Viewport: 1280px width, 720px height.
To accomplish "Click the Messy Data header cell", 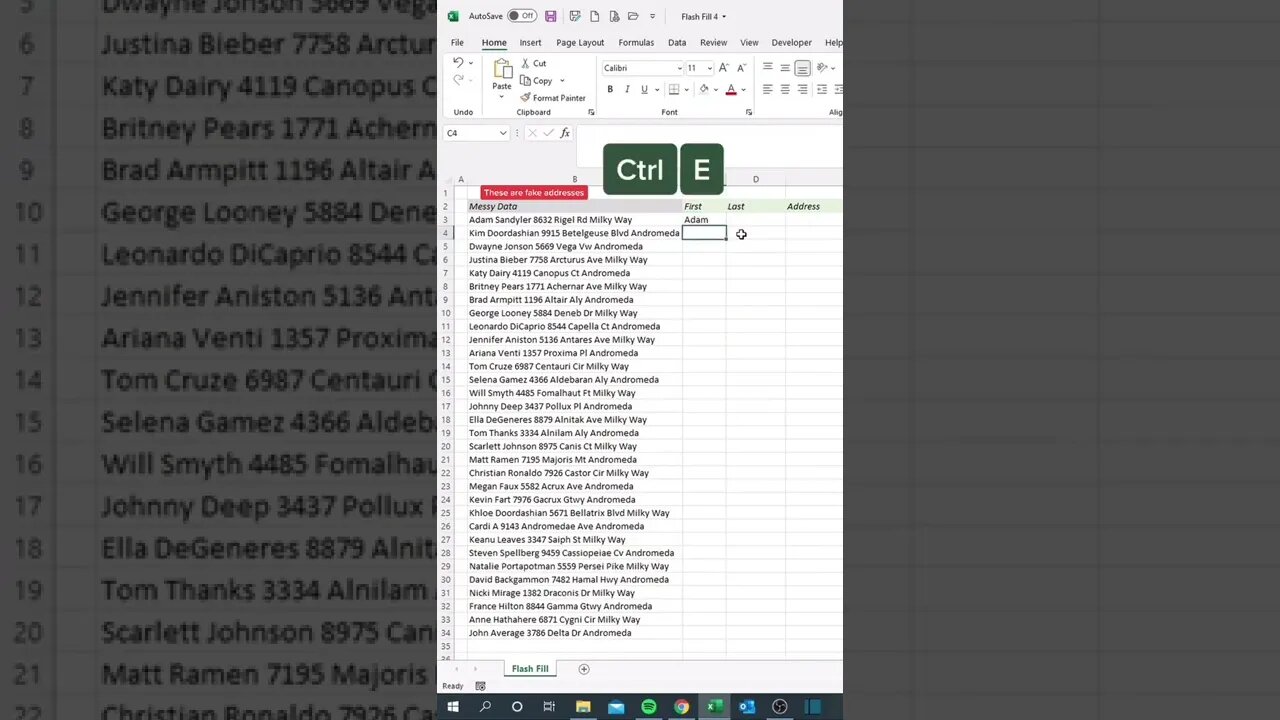I will coord(575,206).
